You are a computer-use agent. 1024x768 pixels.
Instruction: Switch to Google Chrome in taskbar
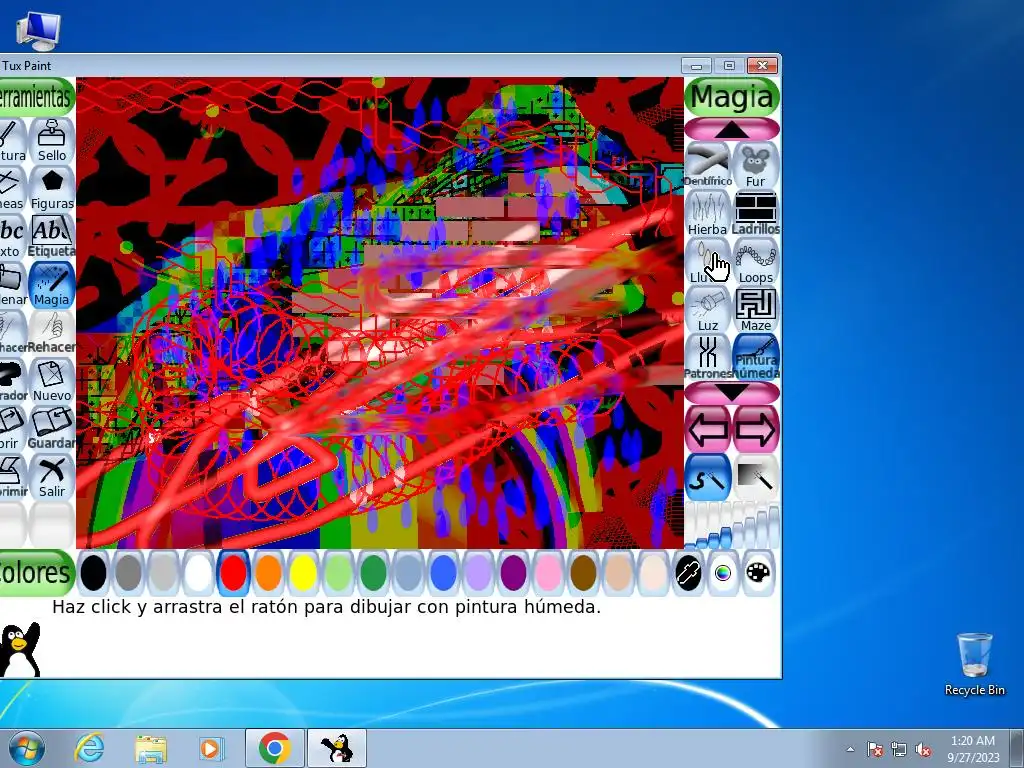pyautogui.click(x=275, y=748)
